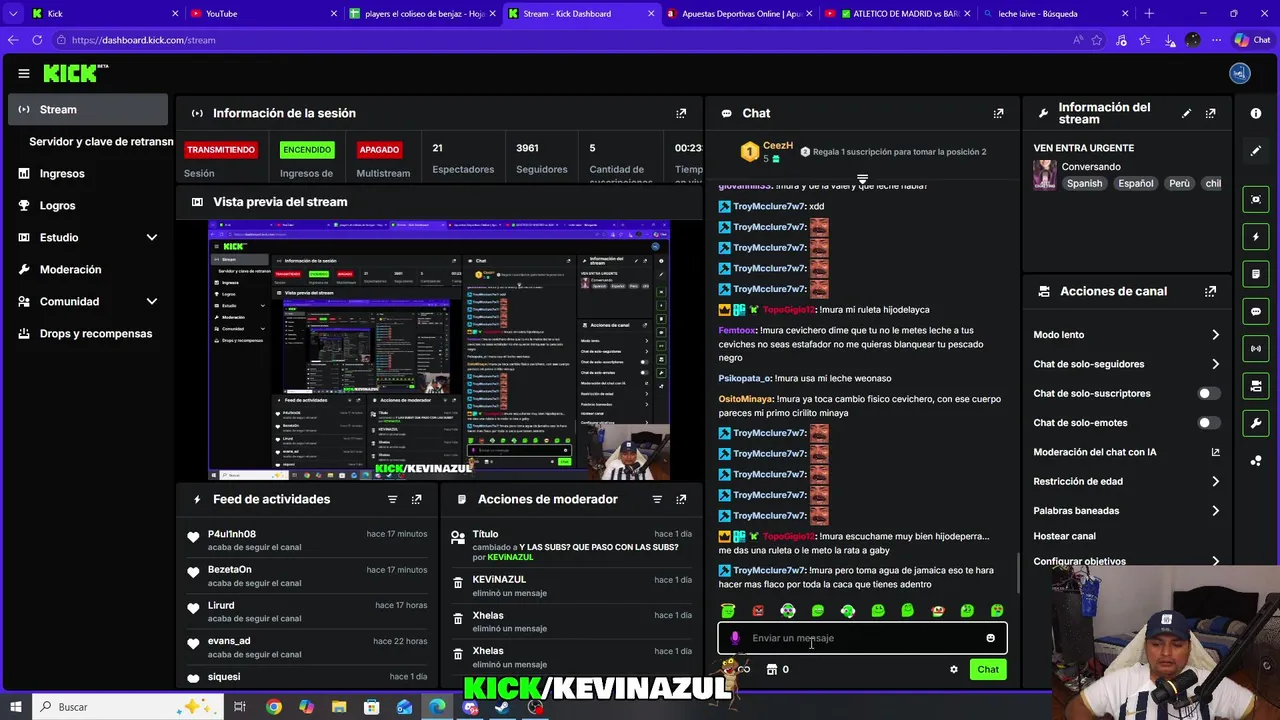Open filter options in Feed de actividades
This screenshot has height=720, width=1280.
[x=392, y=499]
